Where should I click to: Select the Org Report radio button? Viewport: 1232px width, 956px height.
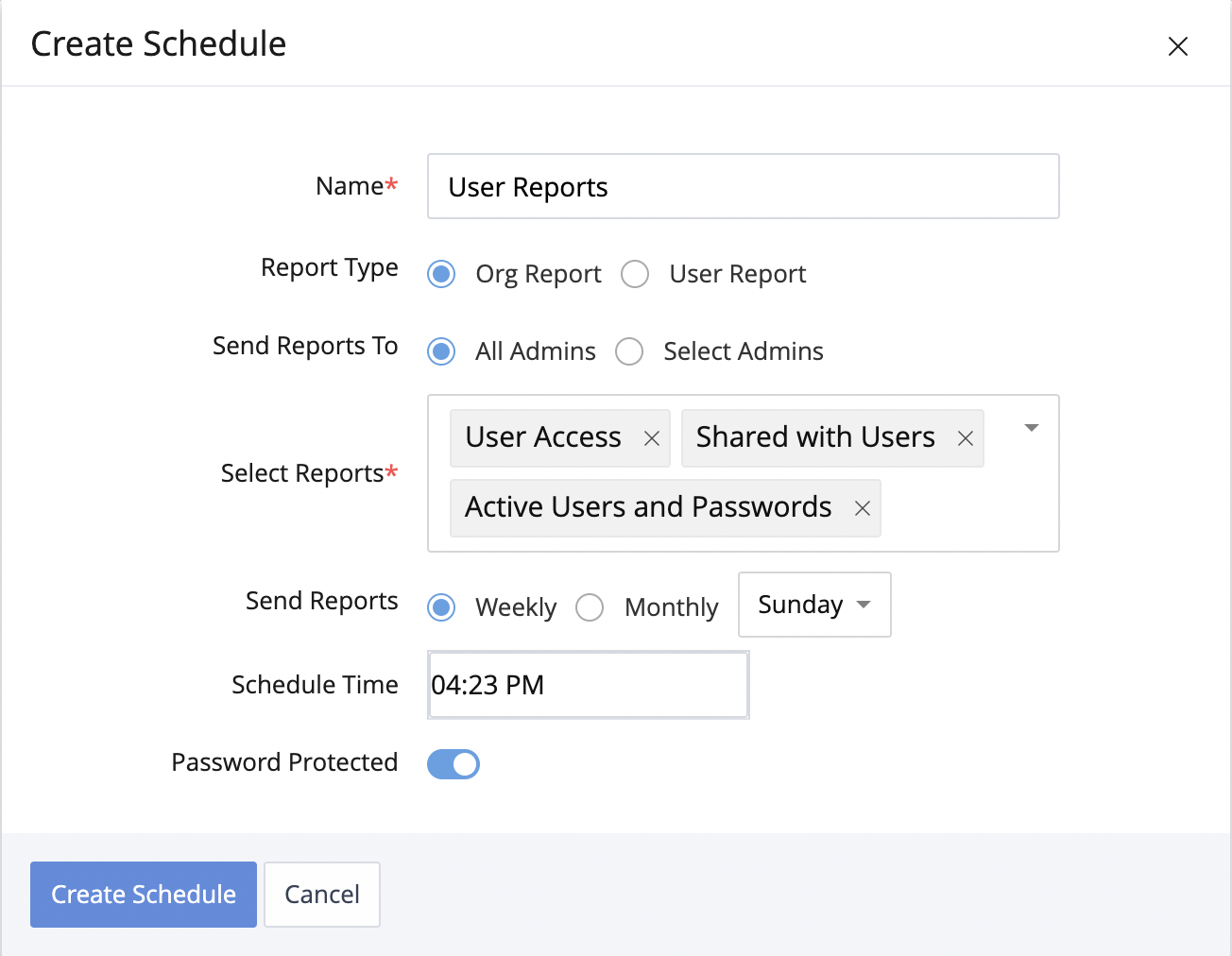click(x=441, y=274)
